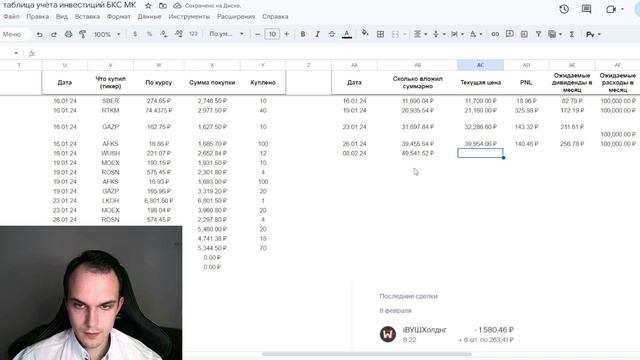
Task: Open the 123 number formats menu
Action: (193, 34)
